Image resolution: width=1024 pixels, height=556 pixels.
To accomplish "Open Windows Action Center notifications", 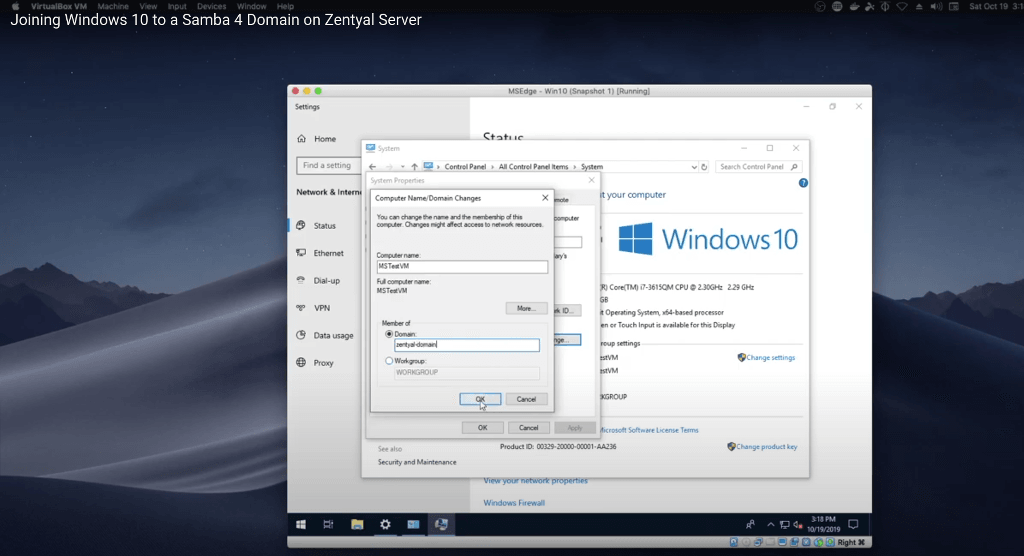I will (853, 525).
